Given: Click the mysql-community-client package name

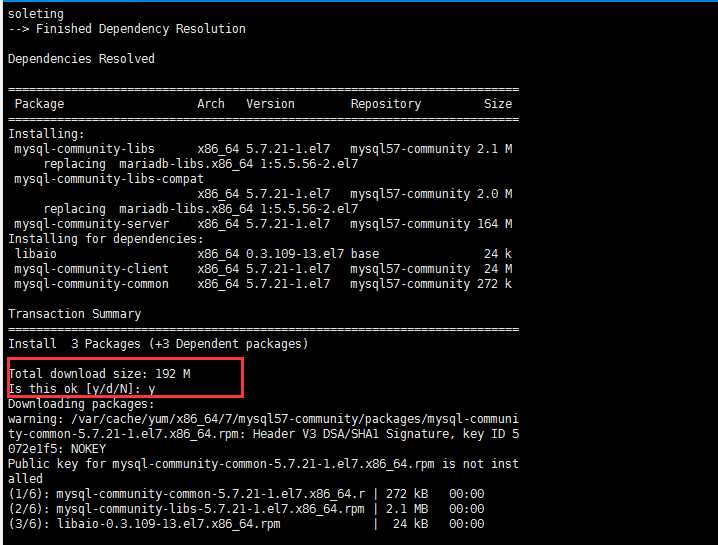Looking at the screenshot, I should tap(92, 269).
